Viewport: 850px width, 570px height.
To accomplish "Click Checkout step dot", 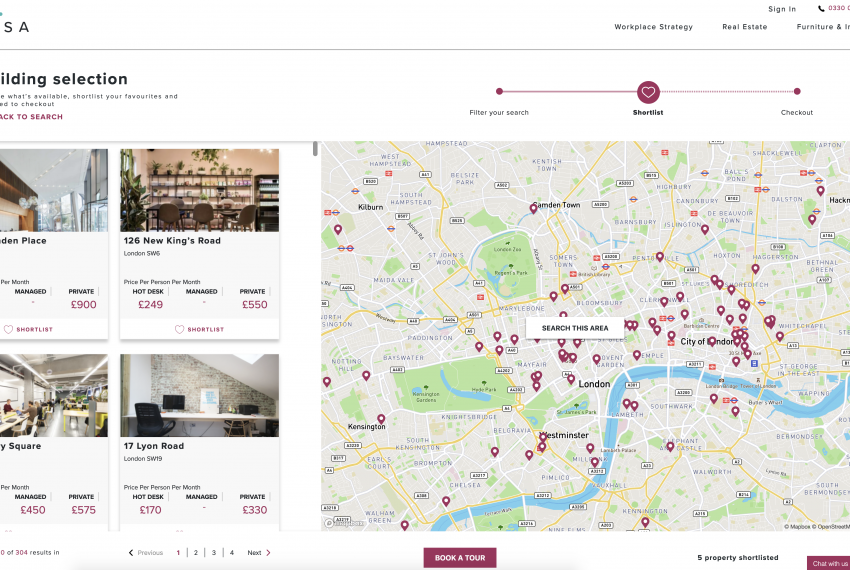I will 797,92.
